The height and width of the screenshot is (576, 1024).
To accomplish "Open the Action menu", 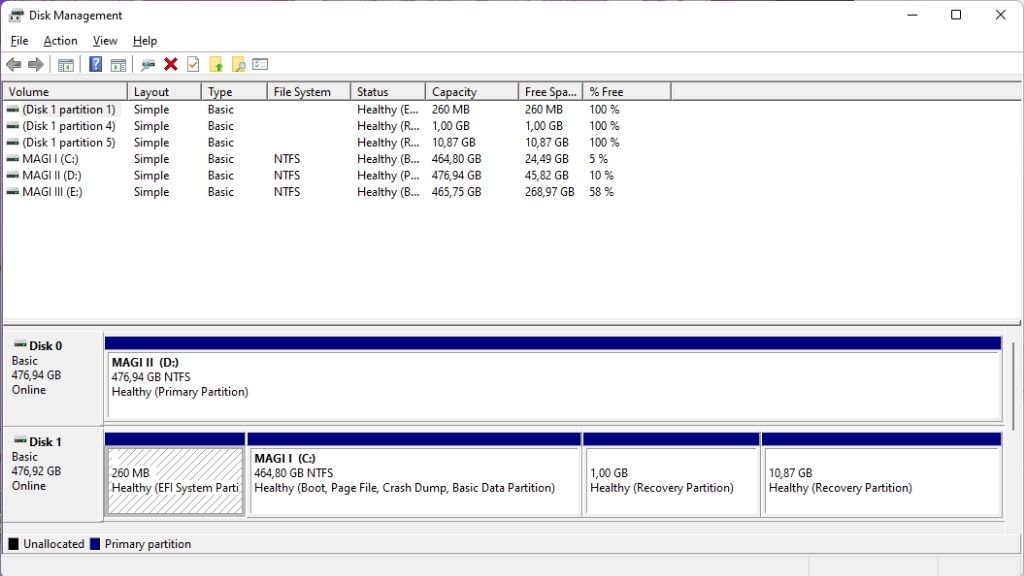I will click(x=60, y=40).
